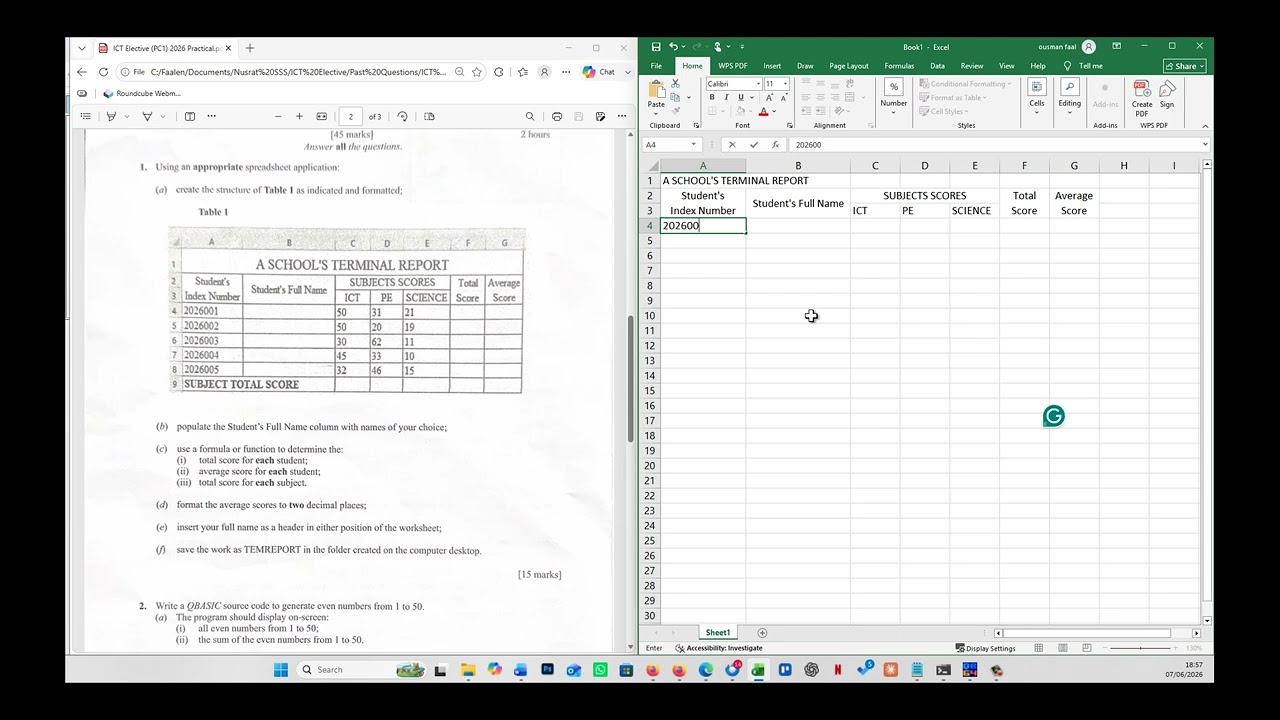Image resolution: width=1280 pixels, height=720 pixels.
Task: Open the Editing group with magnifier icon
Action: [1070, 93]
